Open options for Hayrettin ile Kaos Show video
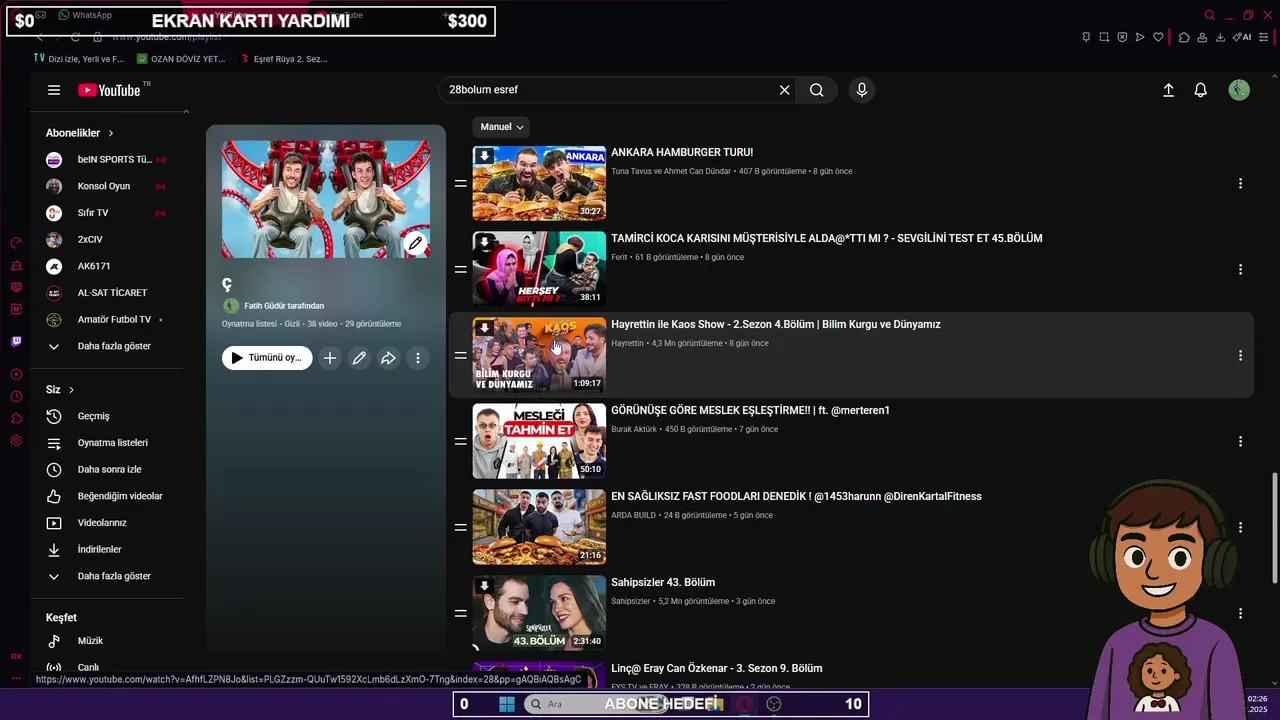The image size is (1280, 720). pyautogui.click(x=1240, y=356)
